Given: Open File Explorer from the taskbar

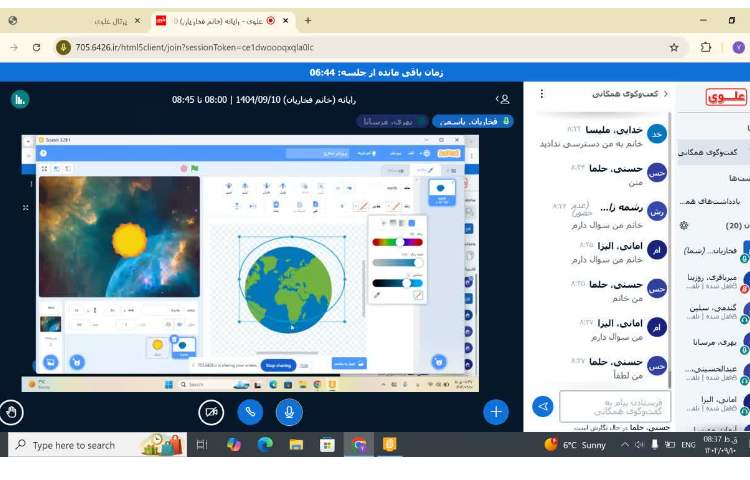Looking at the screenshot, I should pos(296,445).
